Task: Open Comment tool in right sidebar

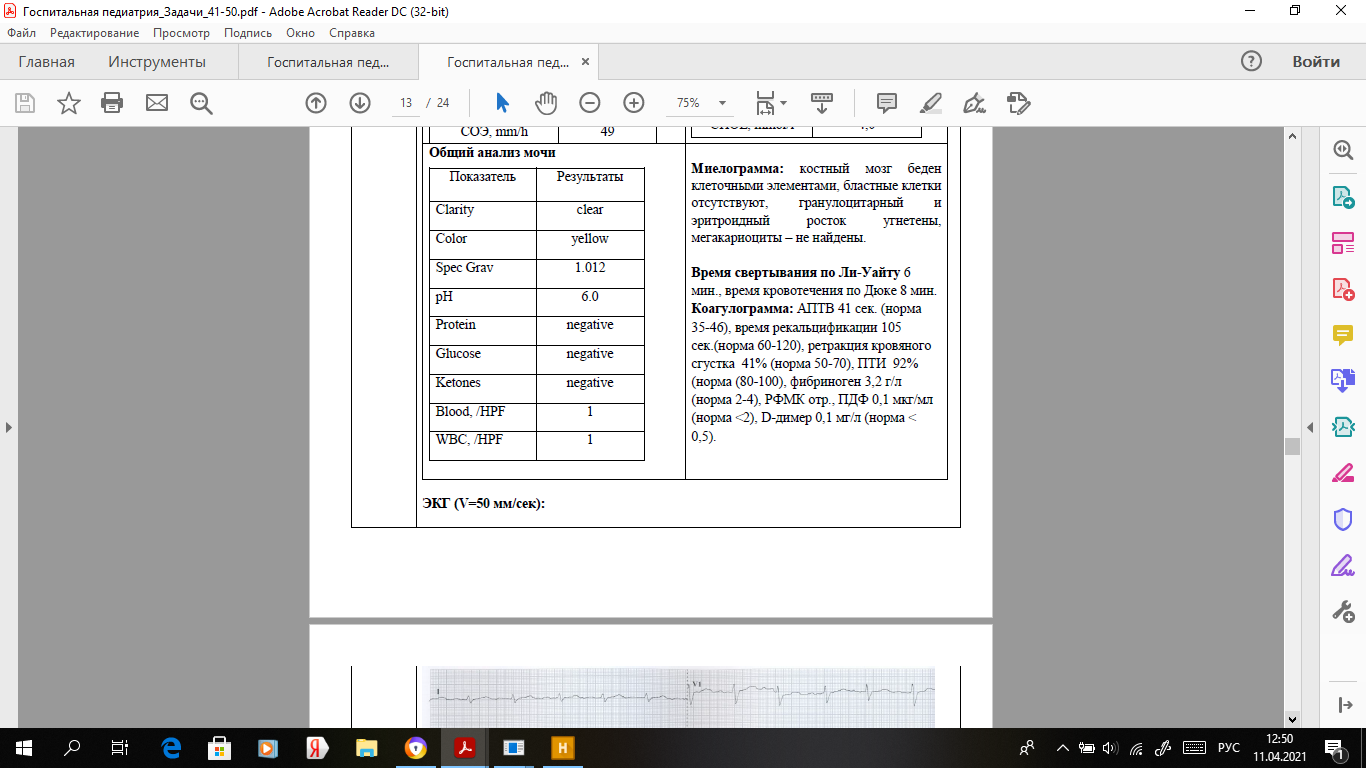Action: [x=1343, y=335]
